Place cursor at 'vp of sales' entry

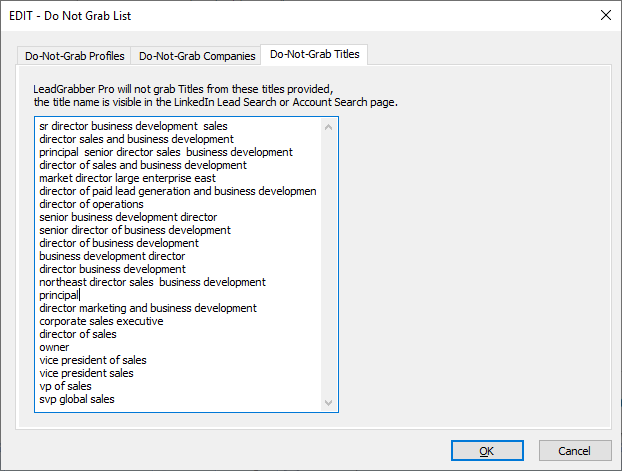(65, 386)
